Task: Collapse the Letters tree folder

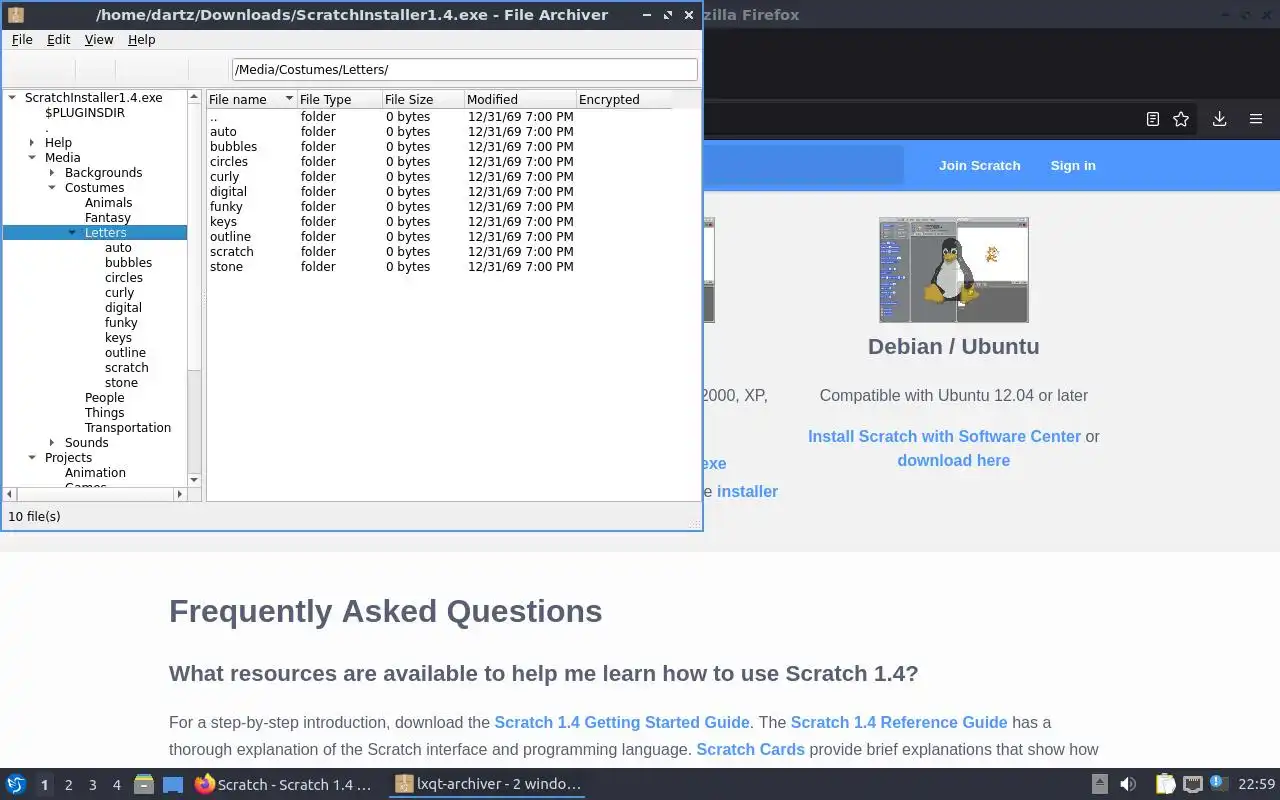Action: coord(72,232)
